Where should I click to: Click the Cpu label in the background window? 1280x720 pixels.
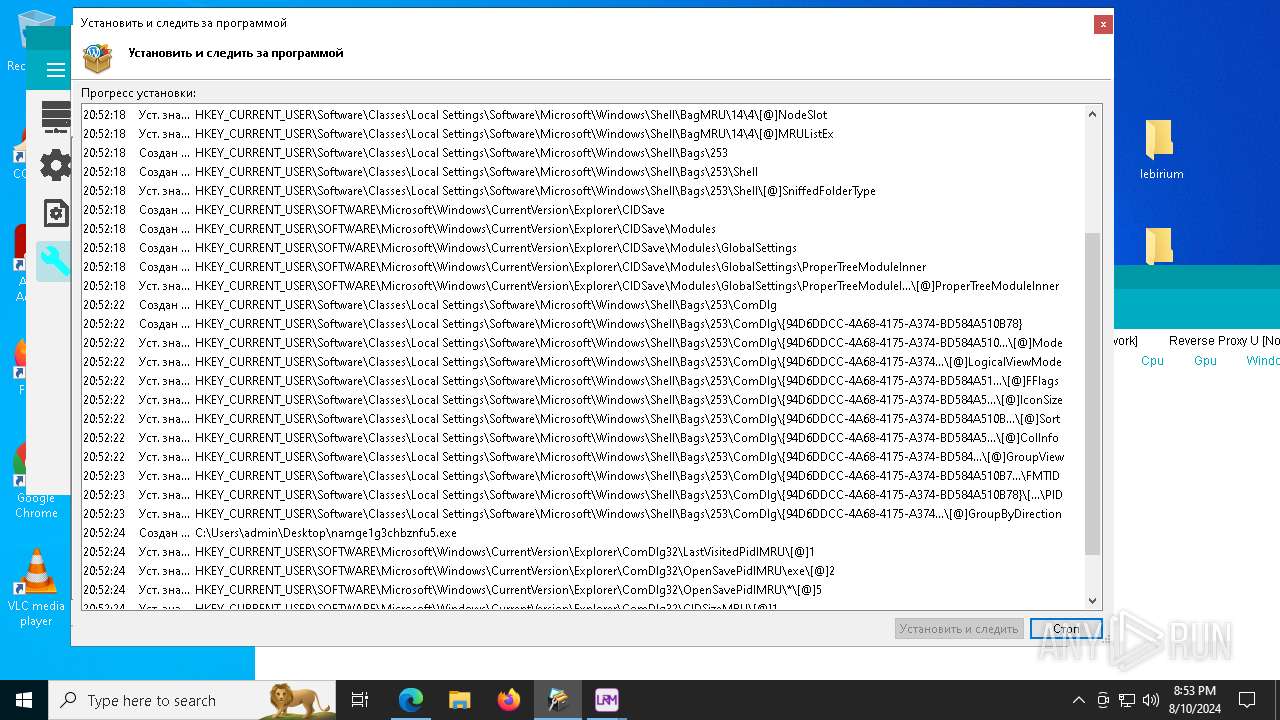1152,360
